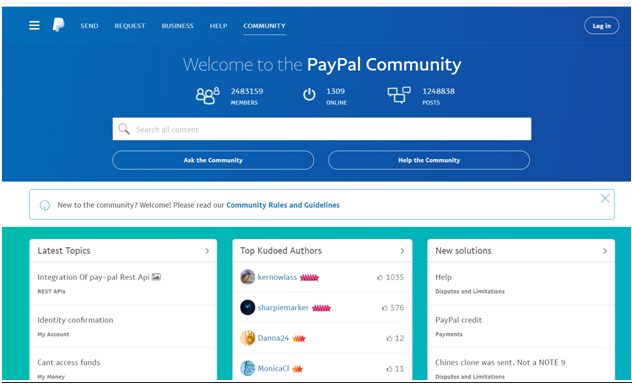The height and width of the screenshot is (385, 632).
Task: Open My Account category label
Action: (x=53, y=334)
